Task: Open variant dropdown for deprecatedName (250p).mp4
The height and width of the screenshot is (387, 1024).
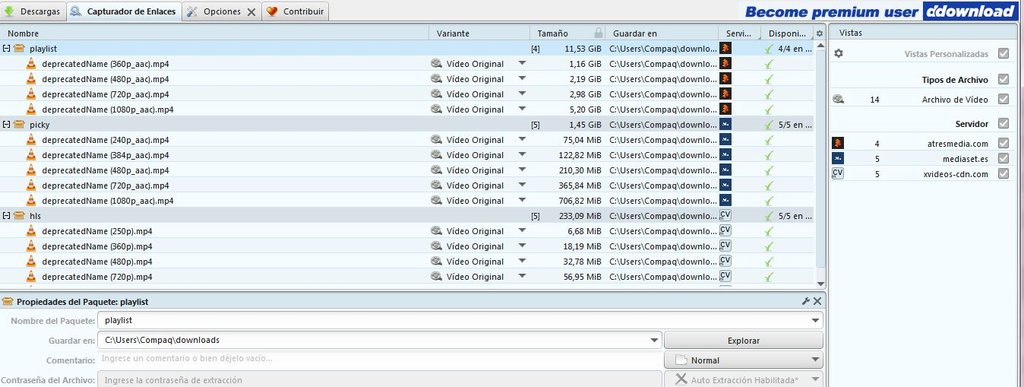Action: 522,231
